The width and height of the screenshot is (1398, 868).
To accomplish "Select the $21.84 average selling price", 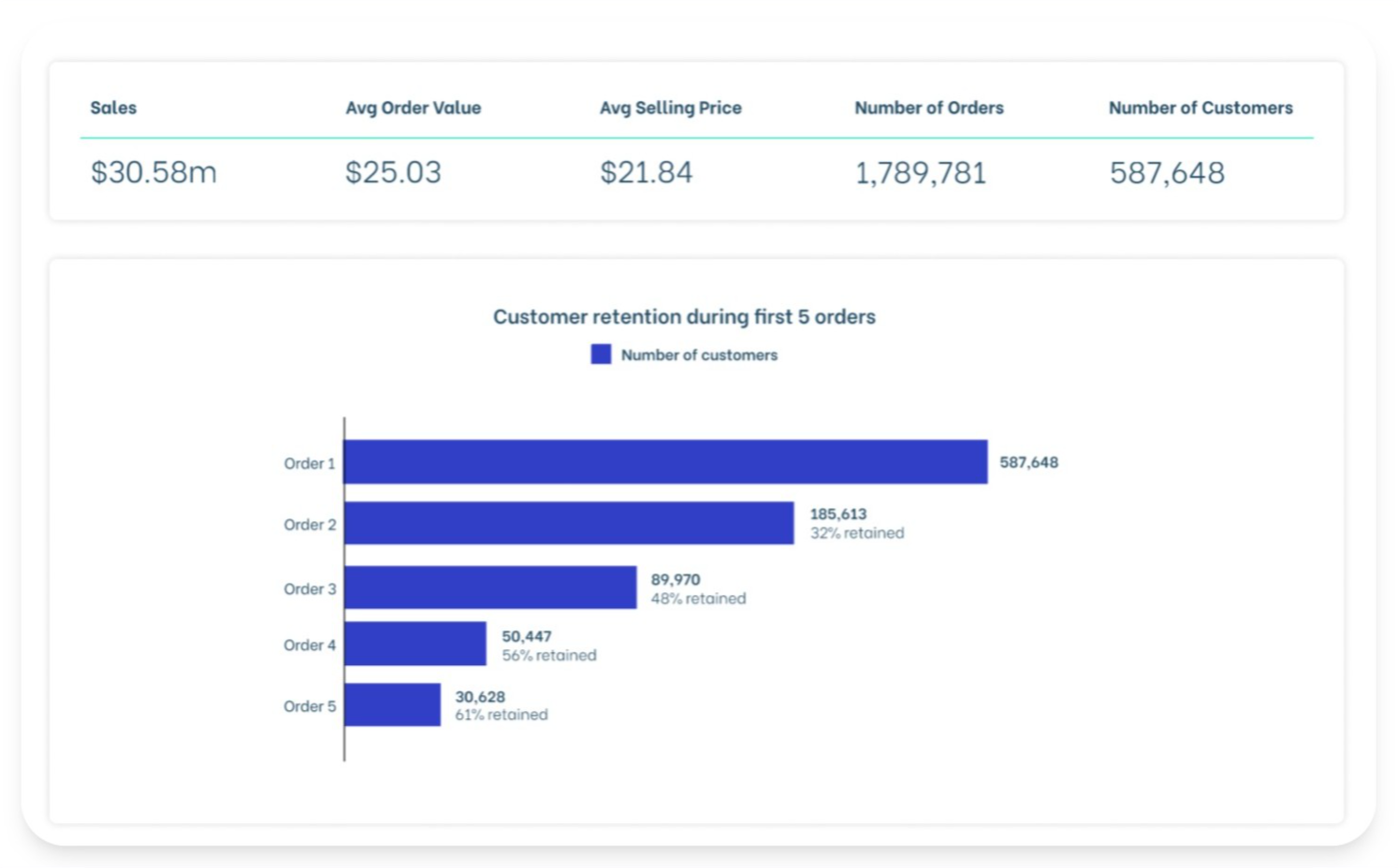I will pyautogui.click(x=647, y=172).
